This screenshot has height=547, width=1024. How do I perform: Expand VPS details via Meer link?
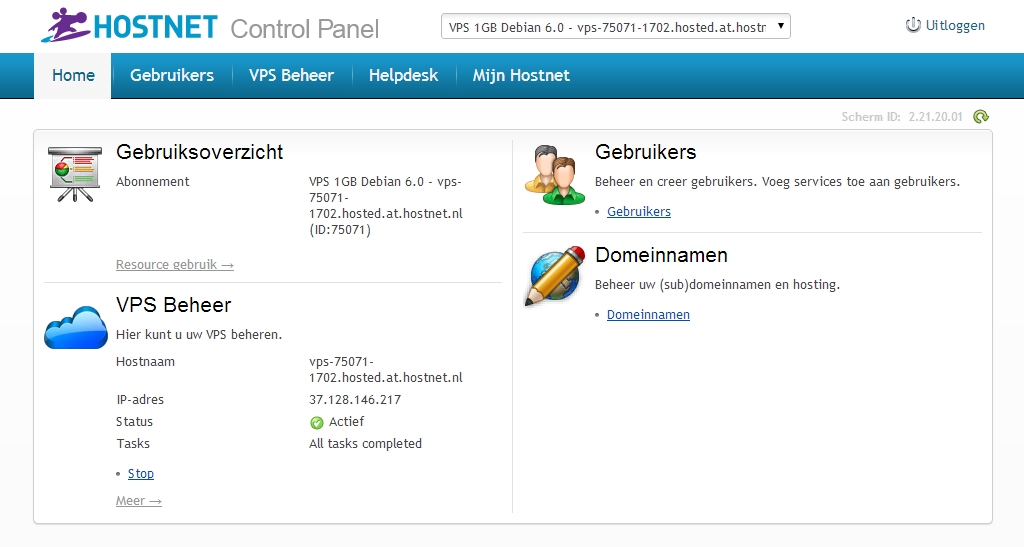click(x=138, y=501)
